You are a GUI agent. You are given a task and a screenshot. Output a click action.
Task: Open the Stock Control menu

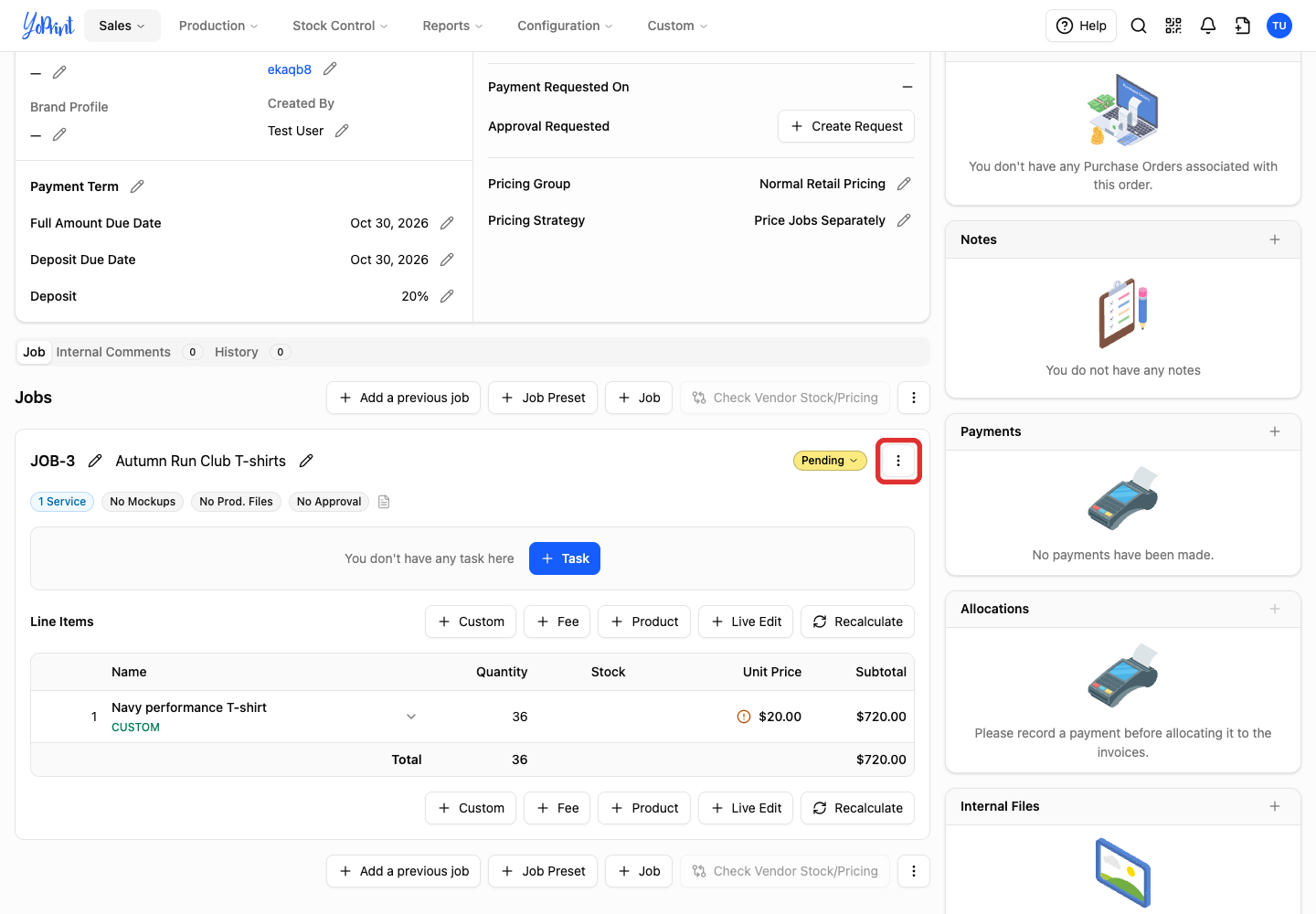(340, 26)
